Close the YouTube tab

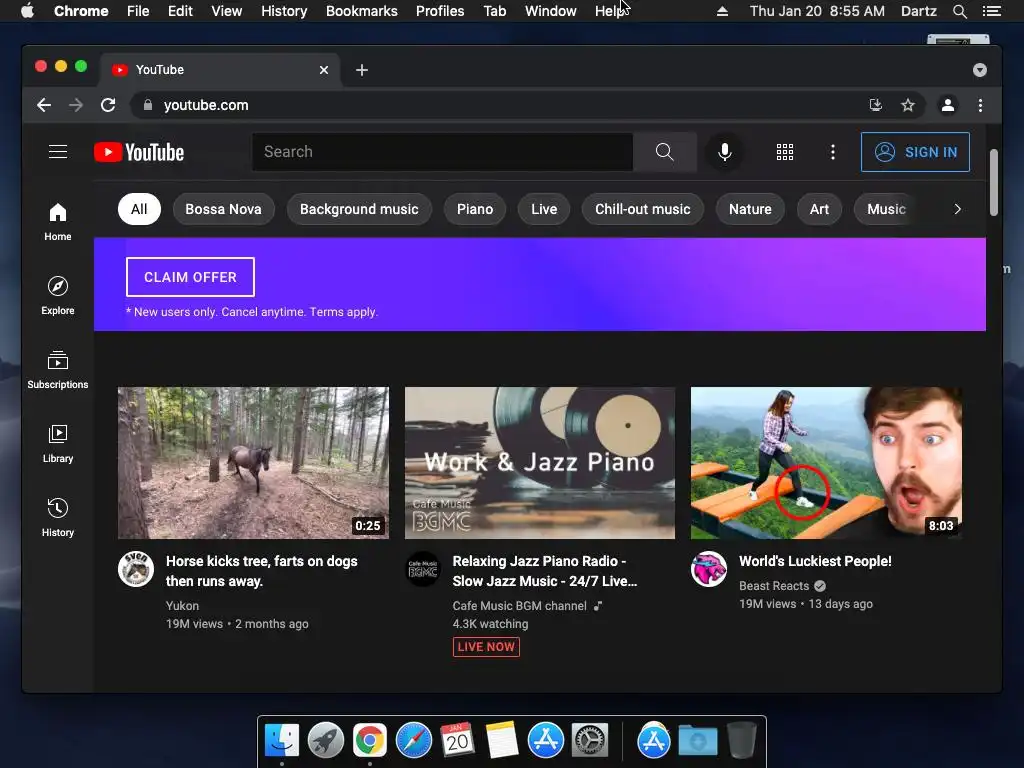[324, 70]
